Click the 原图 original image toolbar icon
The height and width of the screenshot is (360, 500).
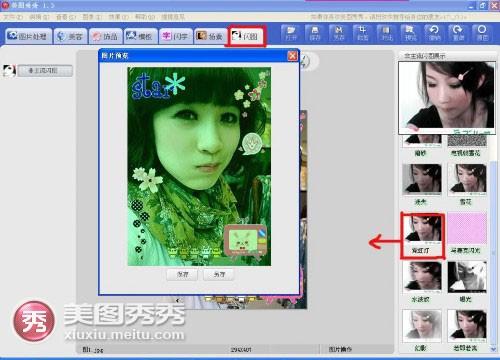click(482, 33)
